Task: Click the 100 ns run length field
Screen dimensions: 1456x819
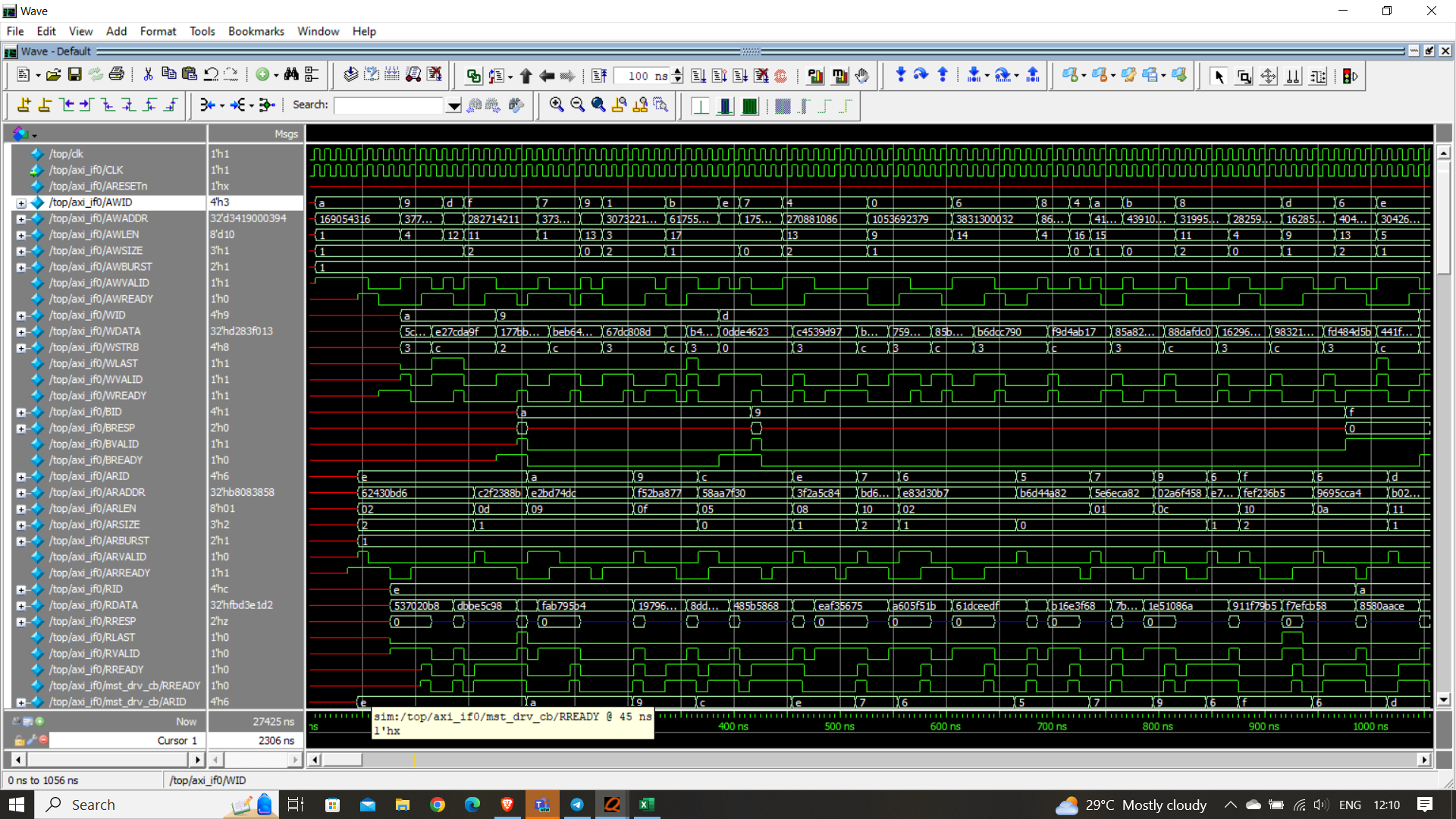Action: pyautogui.click(x=641, y=76)
